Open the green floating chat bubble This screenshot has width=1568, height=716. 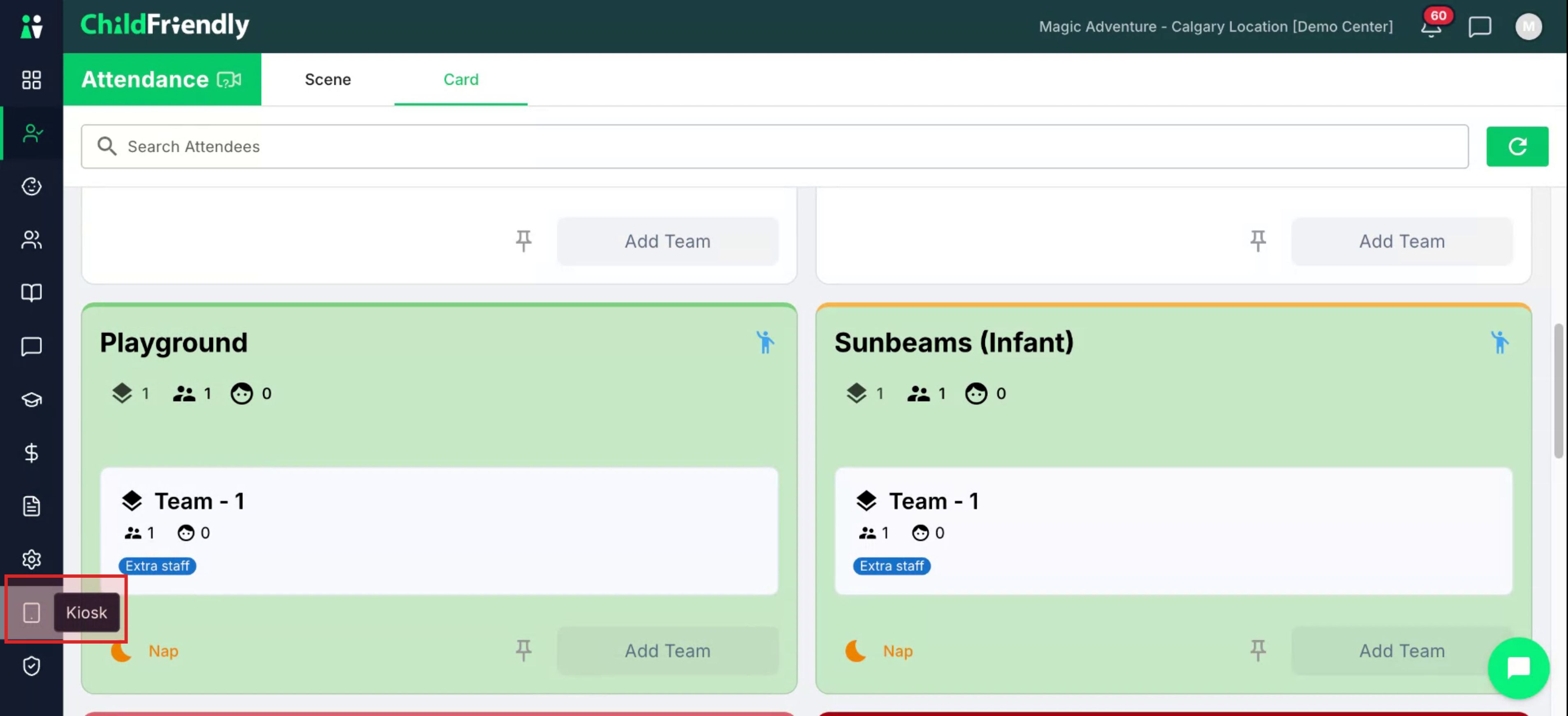(1518, 668)
